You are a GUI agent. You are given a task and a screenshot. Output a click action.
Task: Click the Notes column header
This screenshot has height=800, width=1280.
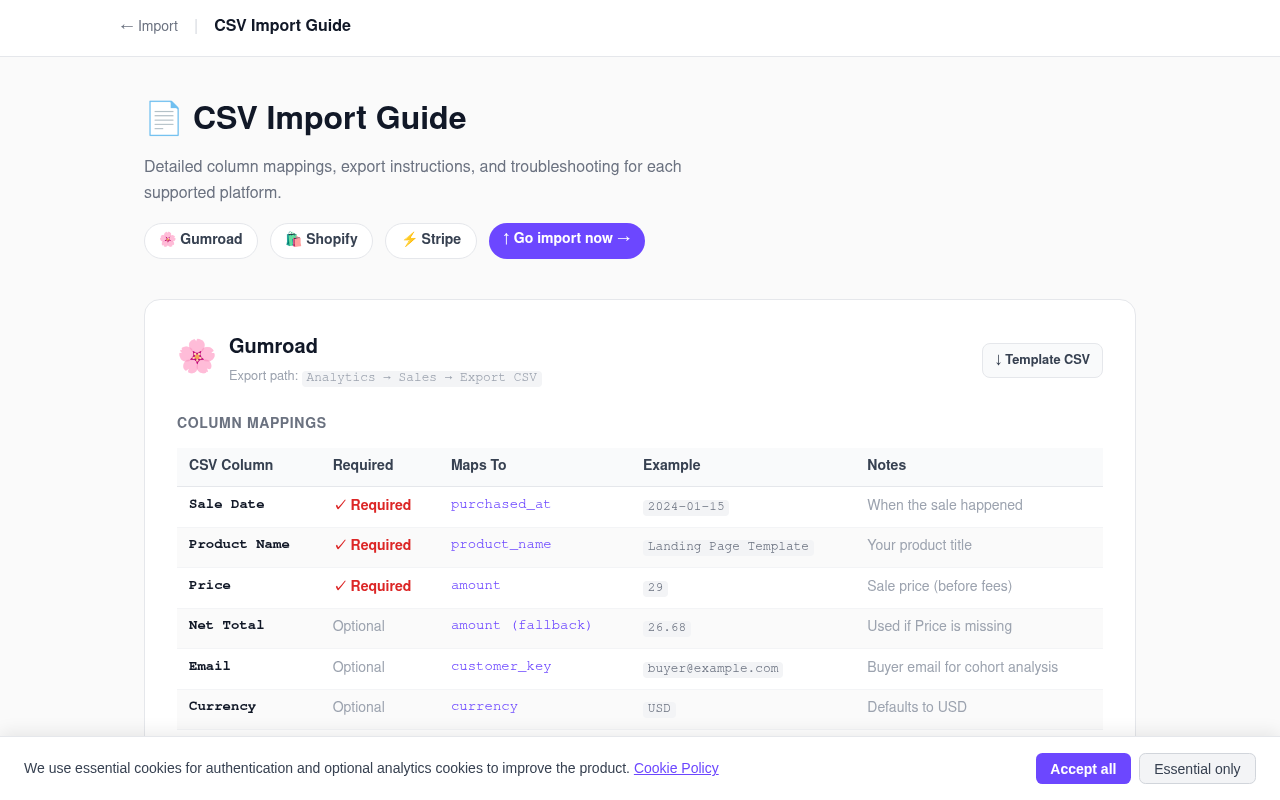(887, 465)
